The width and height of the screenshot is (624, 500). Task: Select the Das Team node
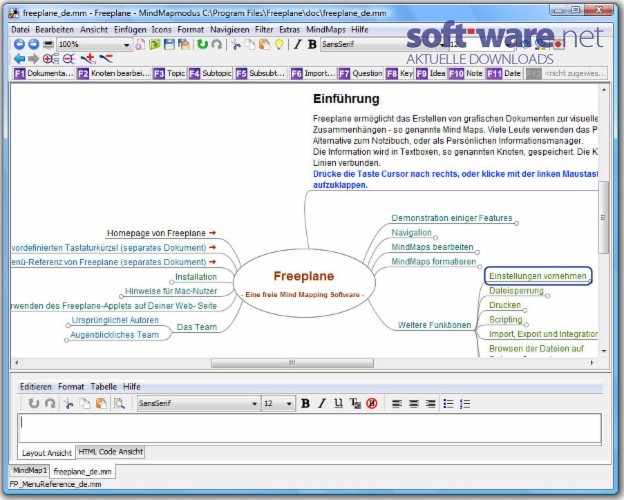click(197, 327)
